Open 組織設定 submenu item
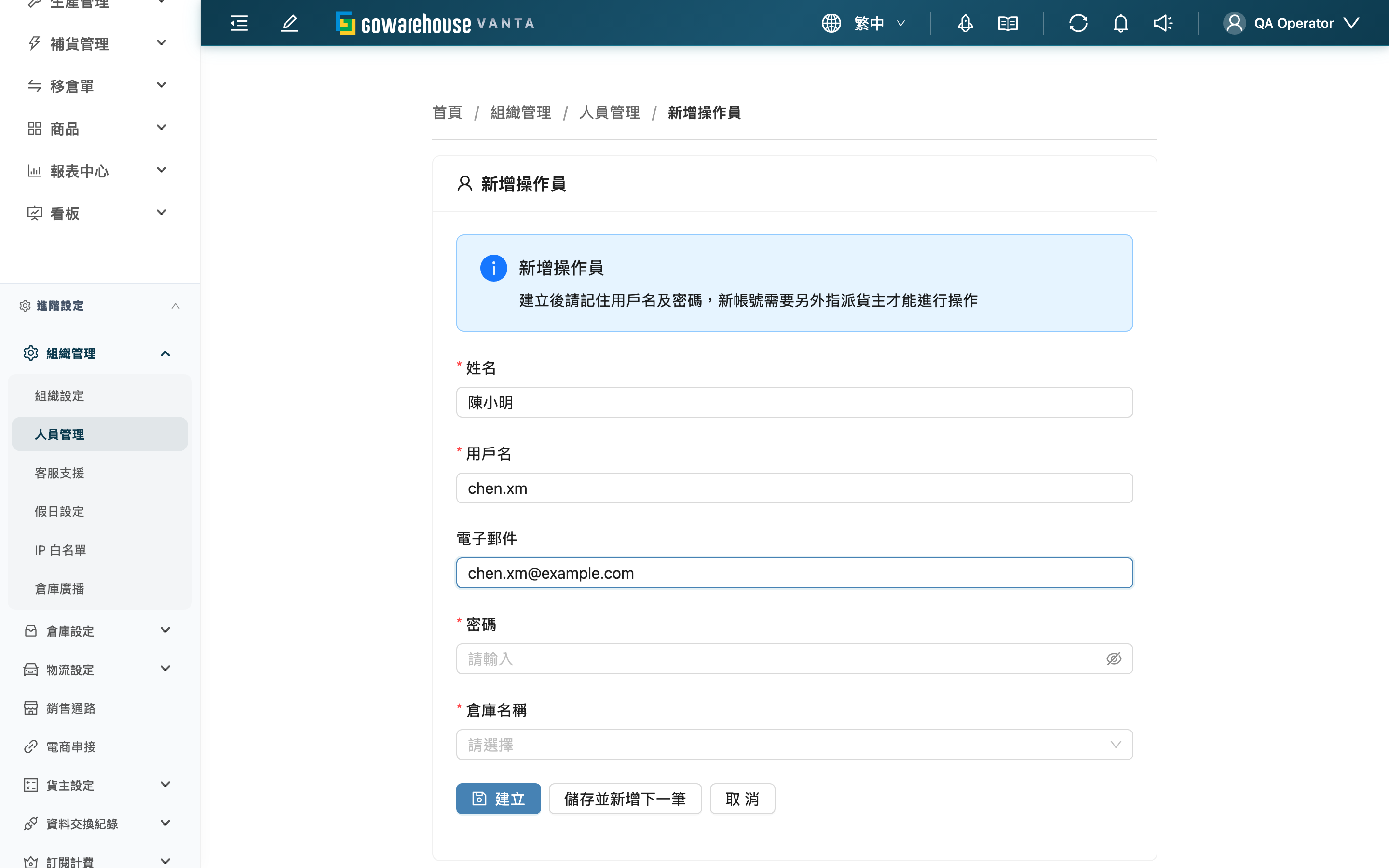1389x868 pixels. pos(100,395)
